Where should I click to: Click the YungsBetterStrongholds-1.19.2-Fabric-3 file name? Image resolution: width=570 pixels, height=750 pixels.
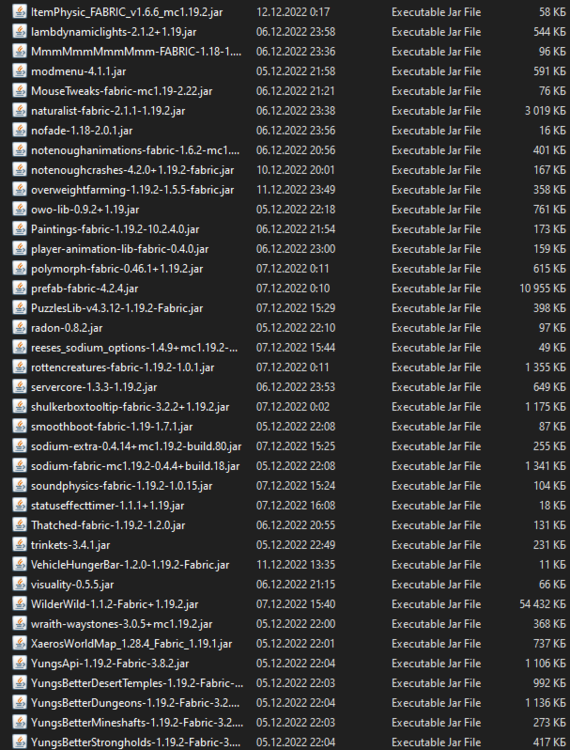point(136,742)
